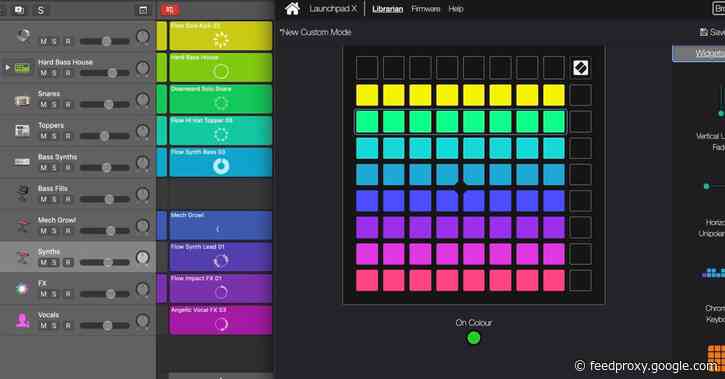The height and width of the screenshot is (379, 725).
Task: Click first green pad in Launchpad grid
Action: pos(367,122)
